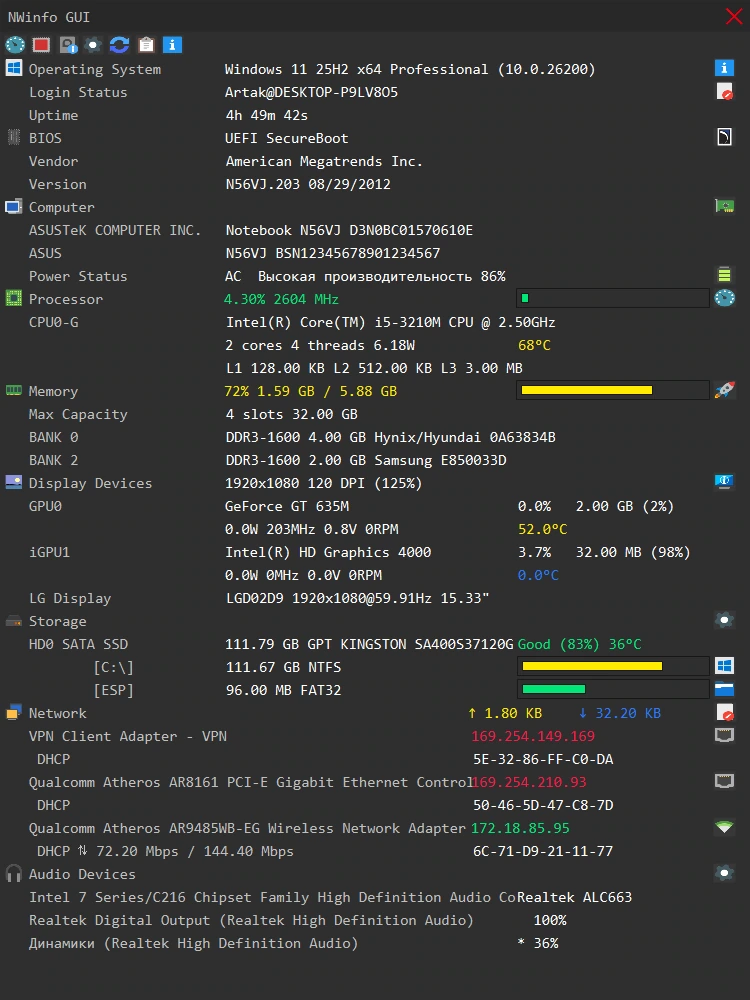
Task: Click the '[ESP]' partition label
Action: pos(114,690)
